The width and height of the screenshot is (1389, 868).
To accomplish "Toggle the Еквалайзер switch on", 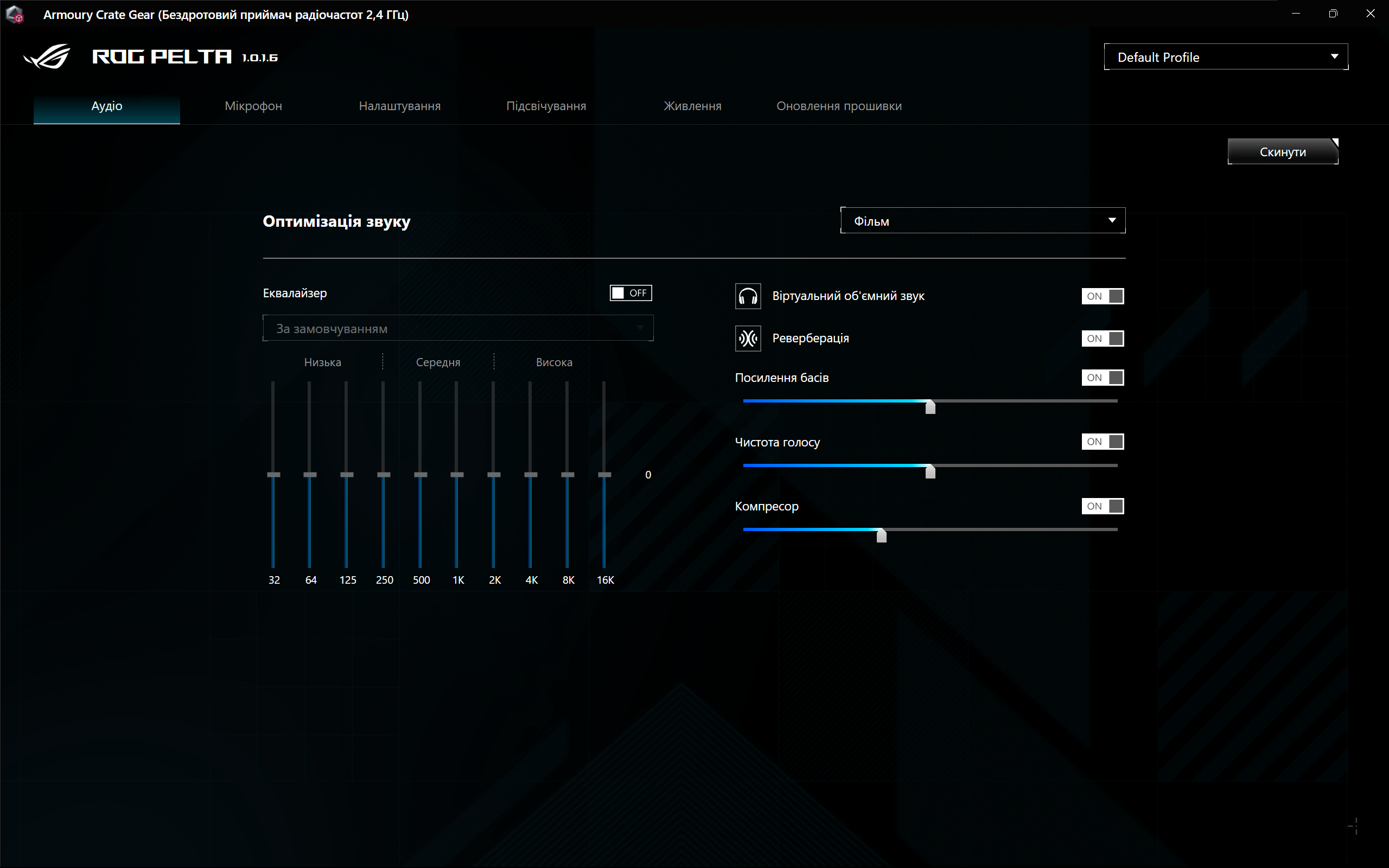I will pos(630,293).
